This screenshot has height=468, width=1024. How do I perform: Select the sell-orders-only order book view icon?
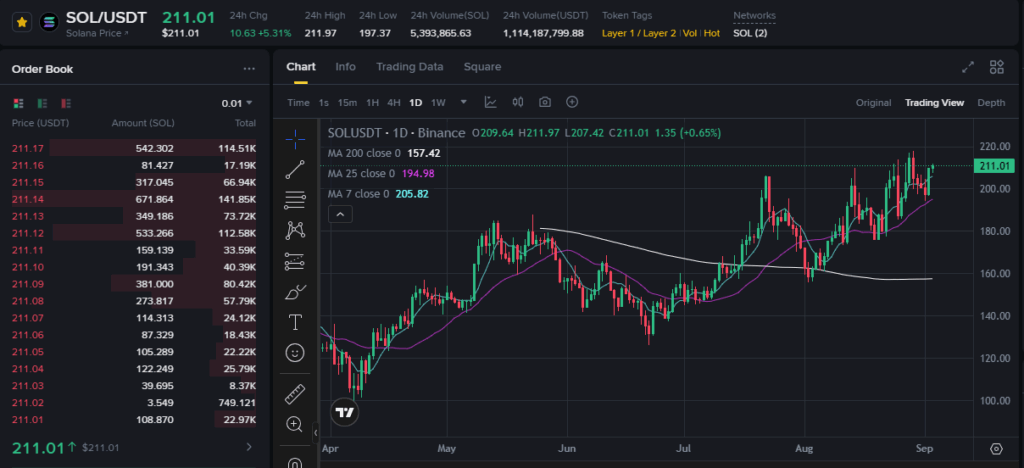point(65,103)
